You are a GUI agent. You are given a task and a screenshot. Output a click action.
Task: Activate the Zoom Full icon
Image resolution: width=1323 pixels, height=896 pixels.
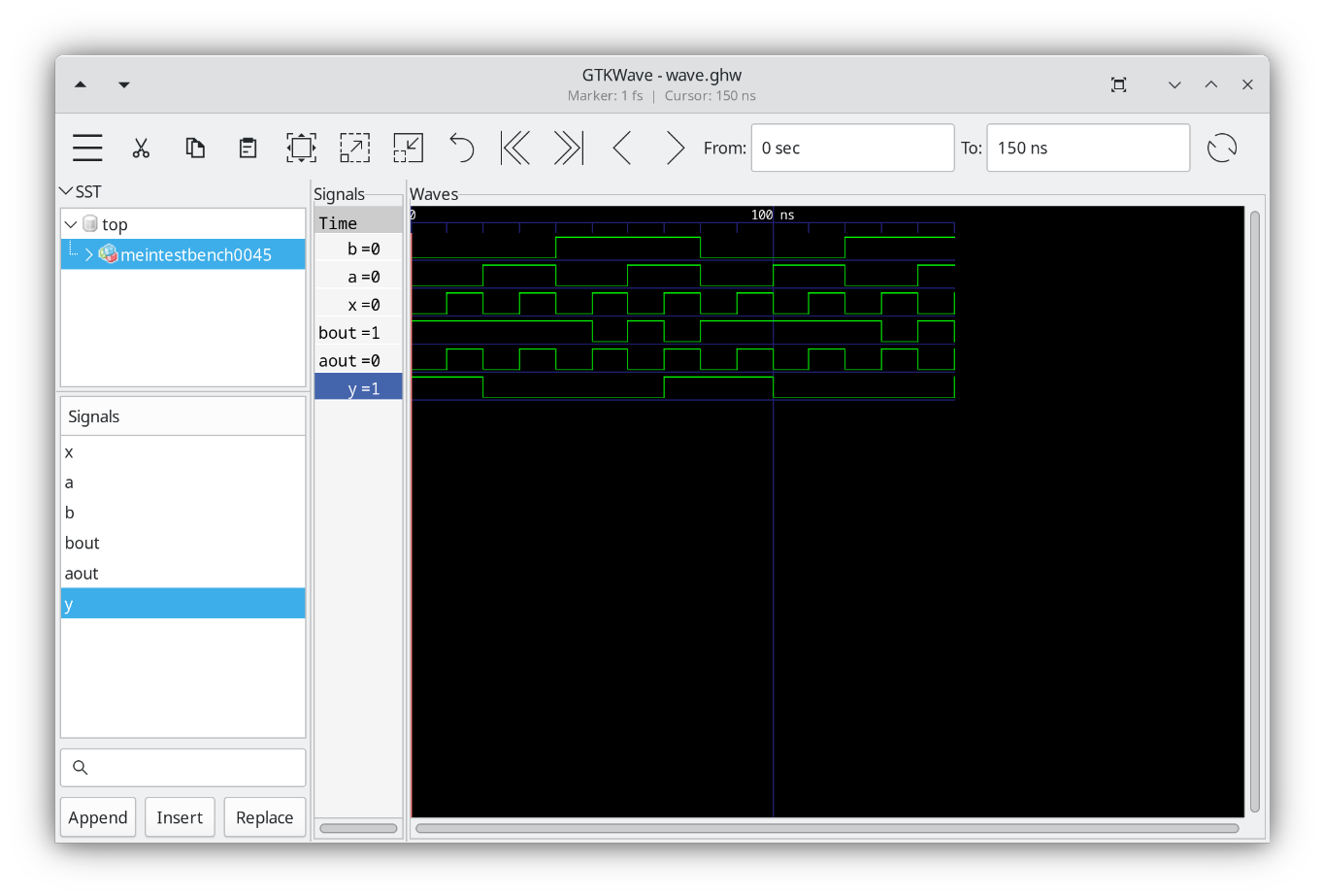pyautogui.click(x=354, y=148)
